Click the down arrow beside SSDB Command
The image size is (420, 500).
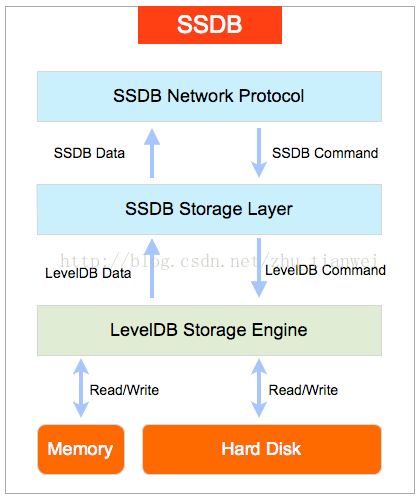(x=259, y=153)
